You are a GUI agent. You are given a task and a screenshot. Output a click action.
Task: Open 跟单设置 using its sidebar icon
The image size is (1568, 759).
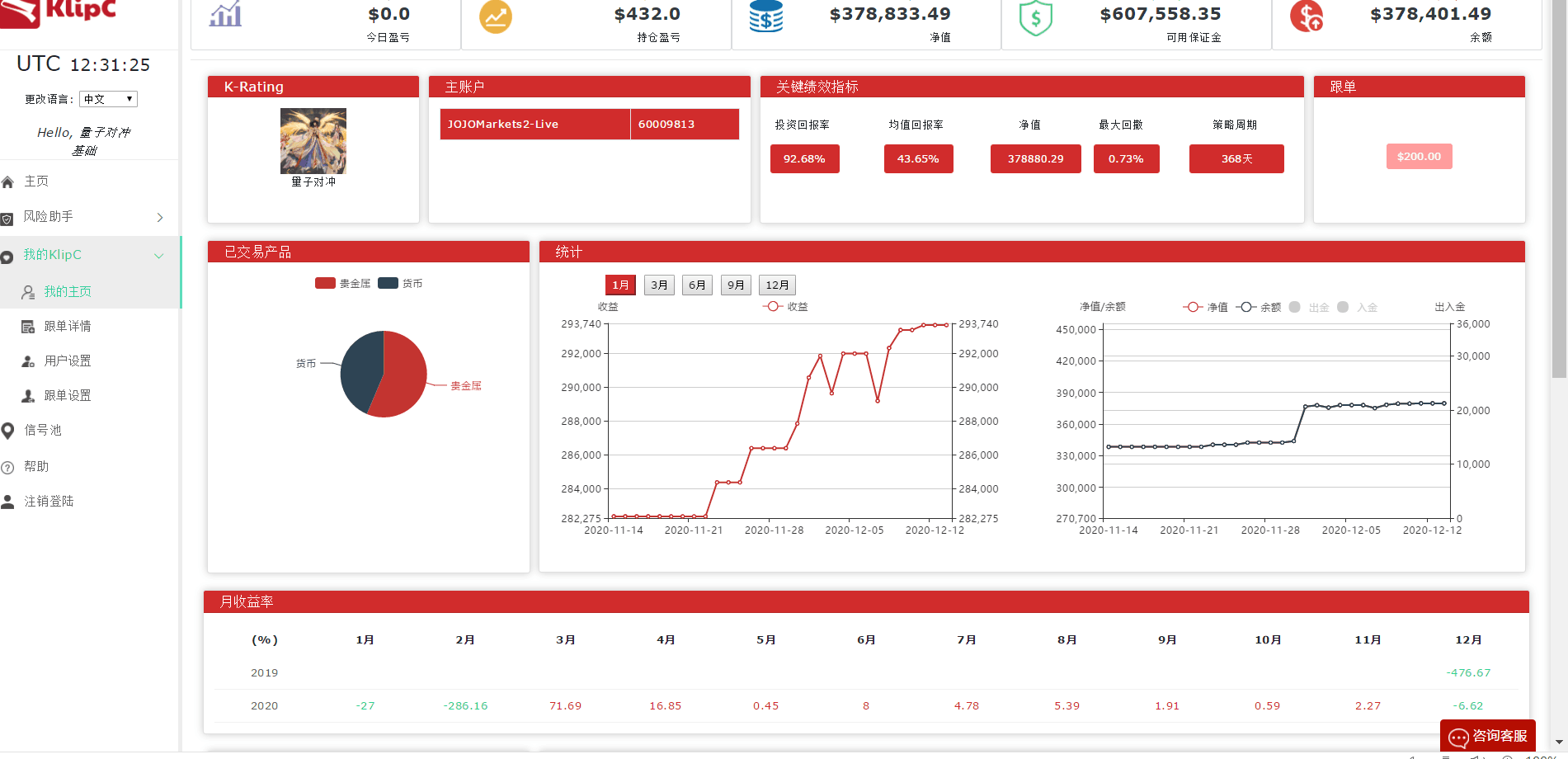[28, 396]
